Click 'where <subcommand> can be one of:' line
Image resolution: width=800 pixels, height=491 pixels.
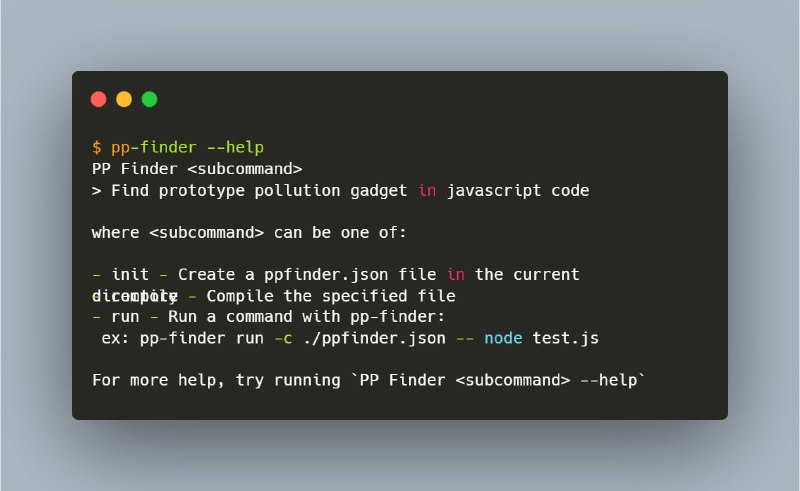point(249,233)
